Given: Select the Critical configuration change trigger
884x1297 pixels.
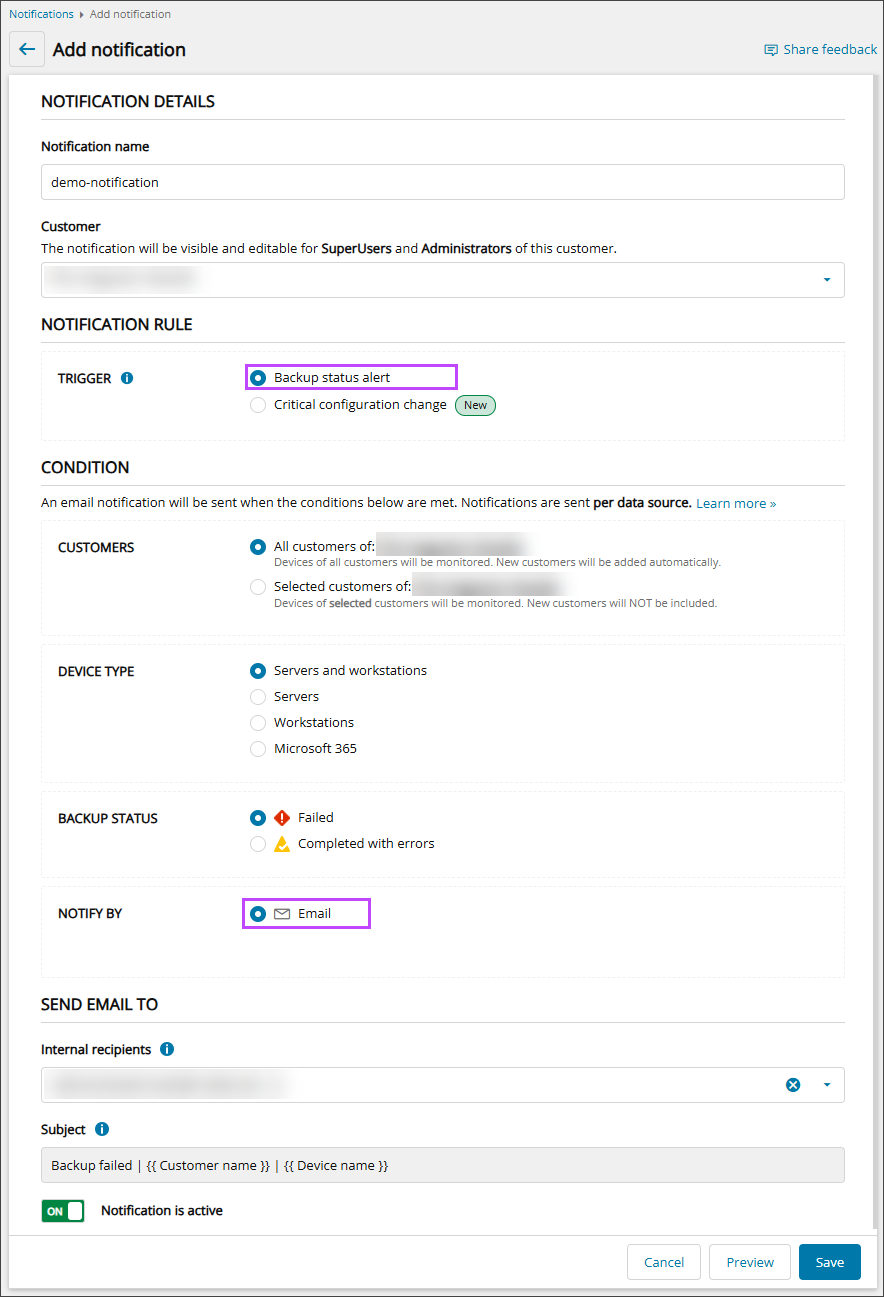Looking at the screenshot, I should tap(258, 405).
